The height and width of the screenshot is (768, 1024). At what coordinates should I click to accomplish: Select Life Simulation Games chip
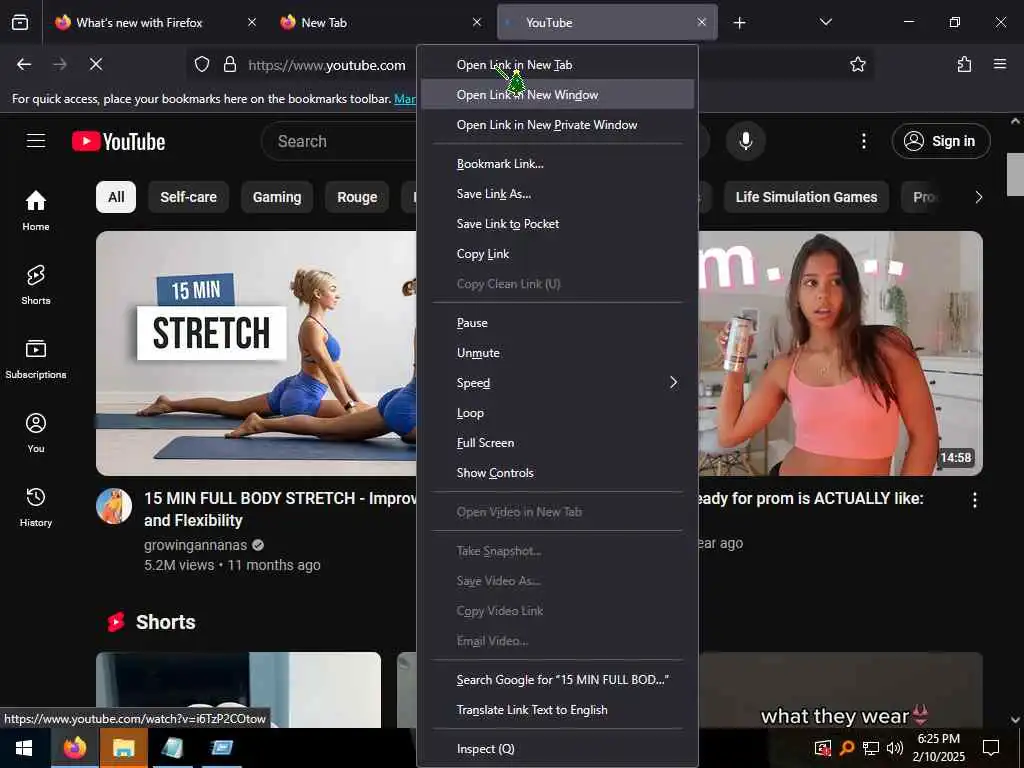806,197
